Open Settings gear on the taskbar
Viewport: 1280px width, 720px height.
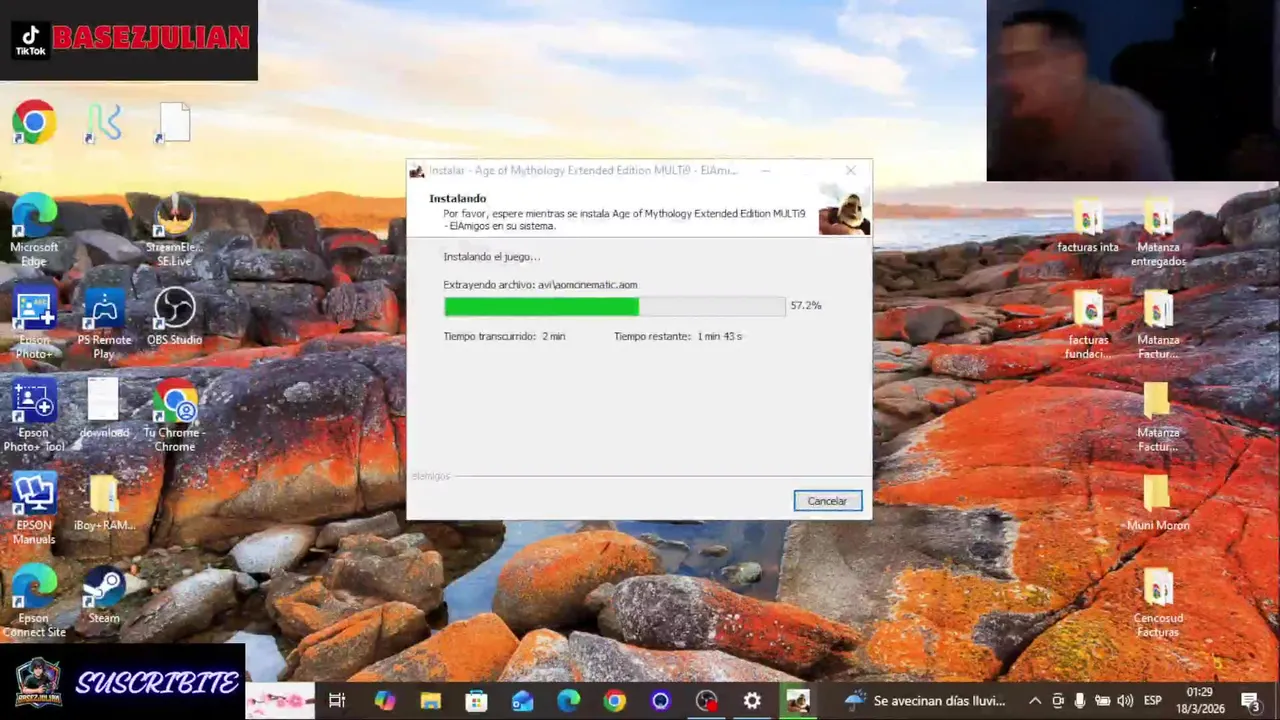pyautogui.click(x=752, y=701)
